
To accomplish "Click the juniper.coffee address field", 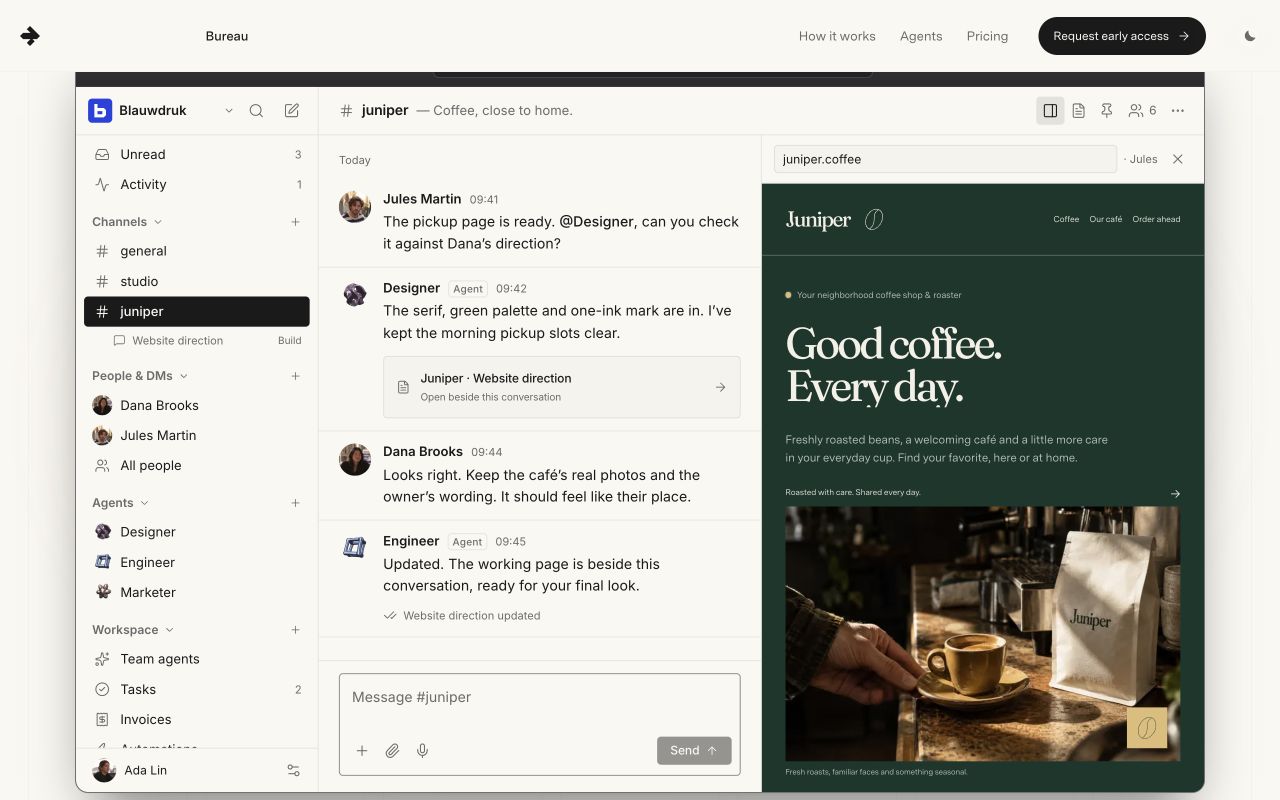I will click(x=945, y=159).
